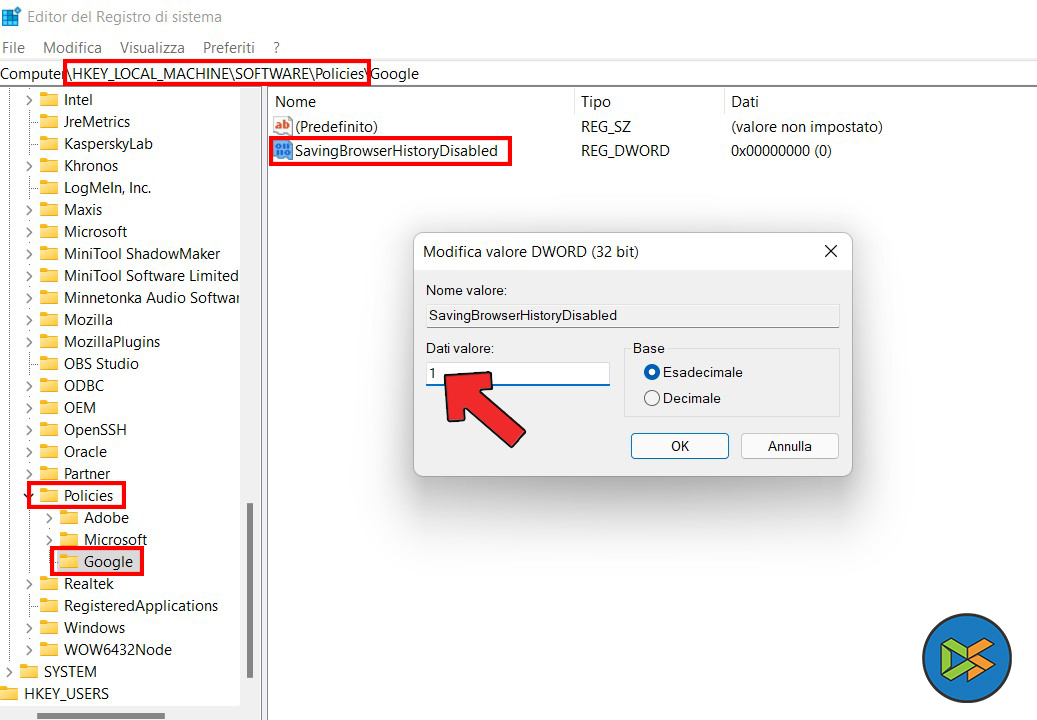Click the Dati column header
The image size is (1037, 720).
tap(880, 102)
